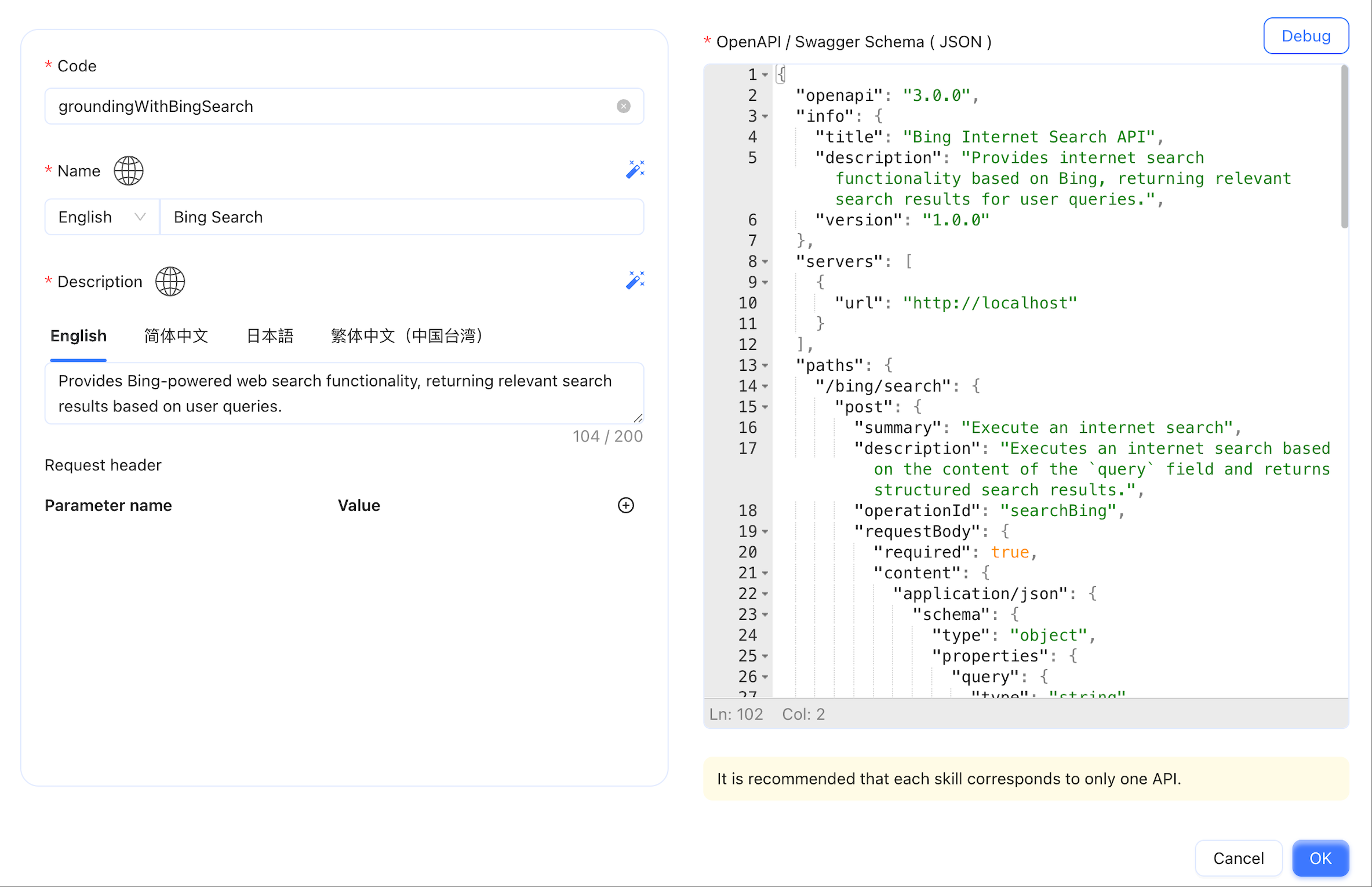Switch to the 日本語 description tab
Screen dimensions: 1372x887
tap(270, 336)
